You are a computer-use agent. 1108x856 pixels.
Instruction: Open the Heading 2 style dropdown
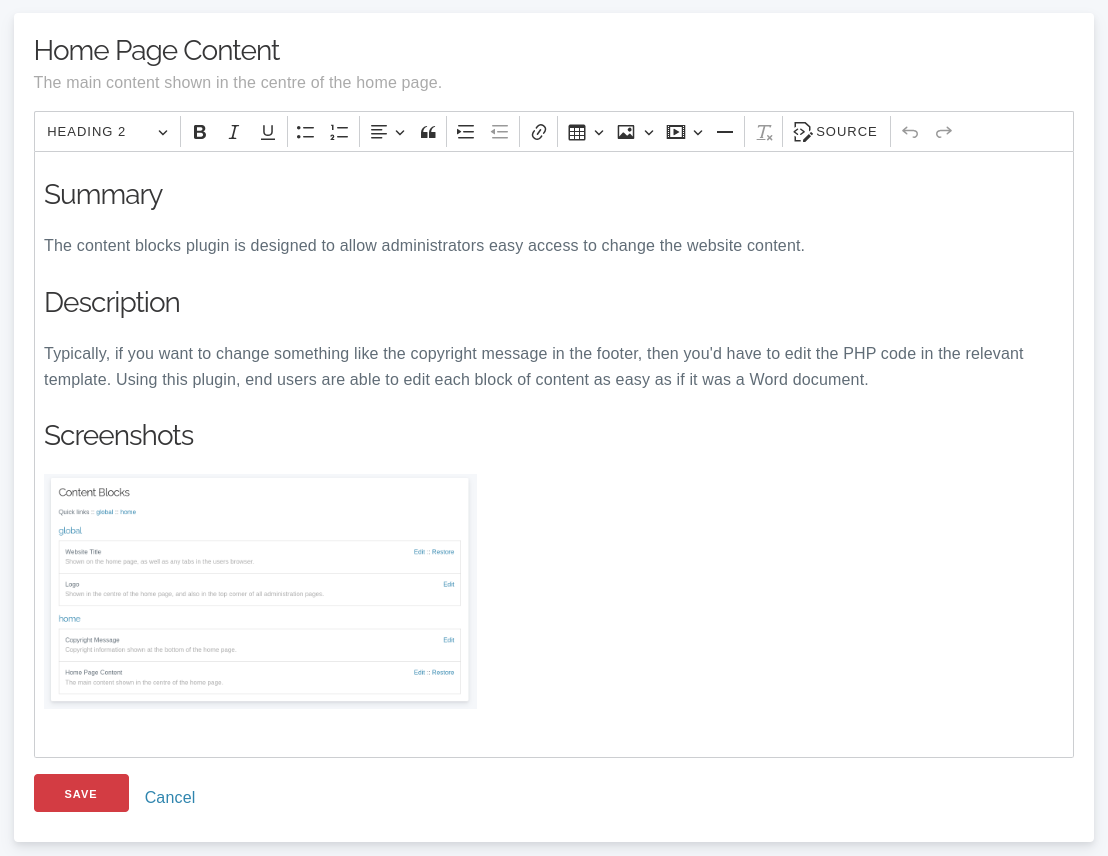[x=108, y=132]
